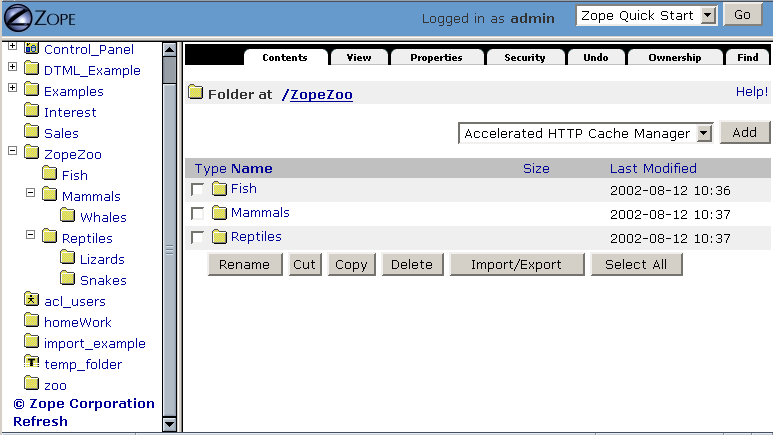Sort by the Last Modified column

(653, 168)
